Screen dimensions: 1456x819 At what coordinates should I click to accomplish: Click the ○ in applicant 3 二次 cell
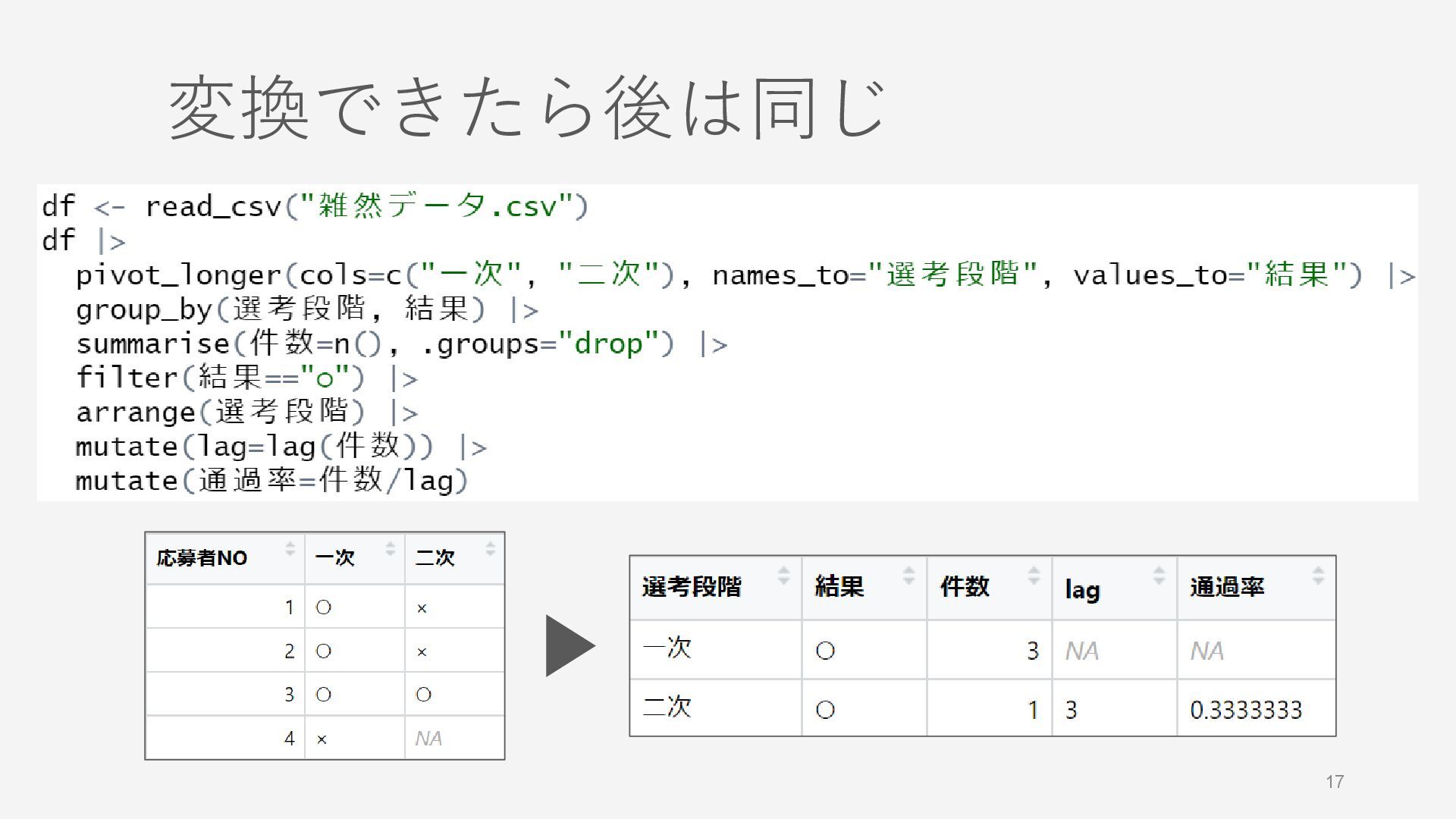pyautogui.click(x=423, y=695)
